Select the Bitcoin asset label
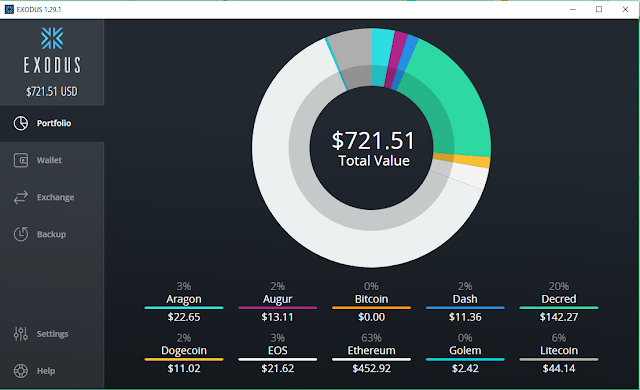This screenshot has height=390, width=640. coord(371,299)
